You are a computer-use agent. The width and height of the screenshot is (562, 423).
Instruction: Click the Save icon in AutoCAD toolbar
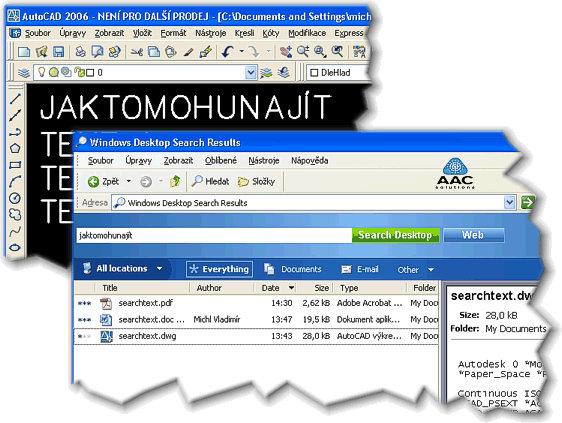pos(58,52)
